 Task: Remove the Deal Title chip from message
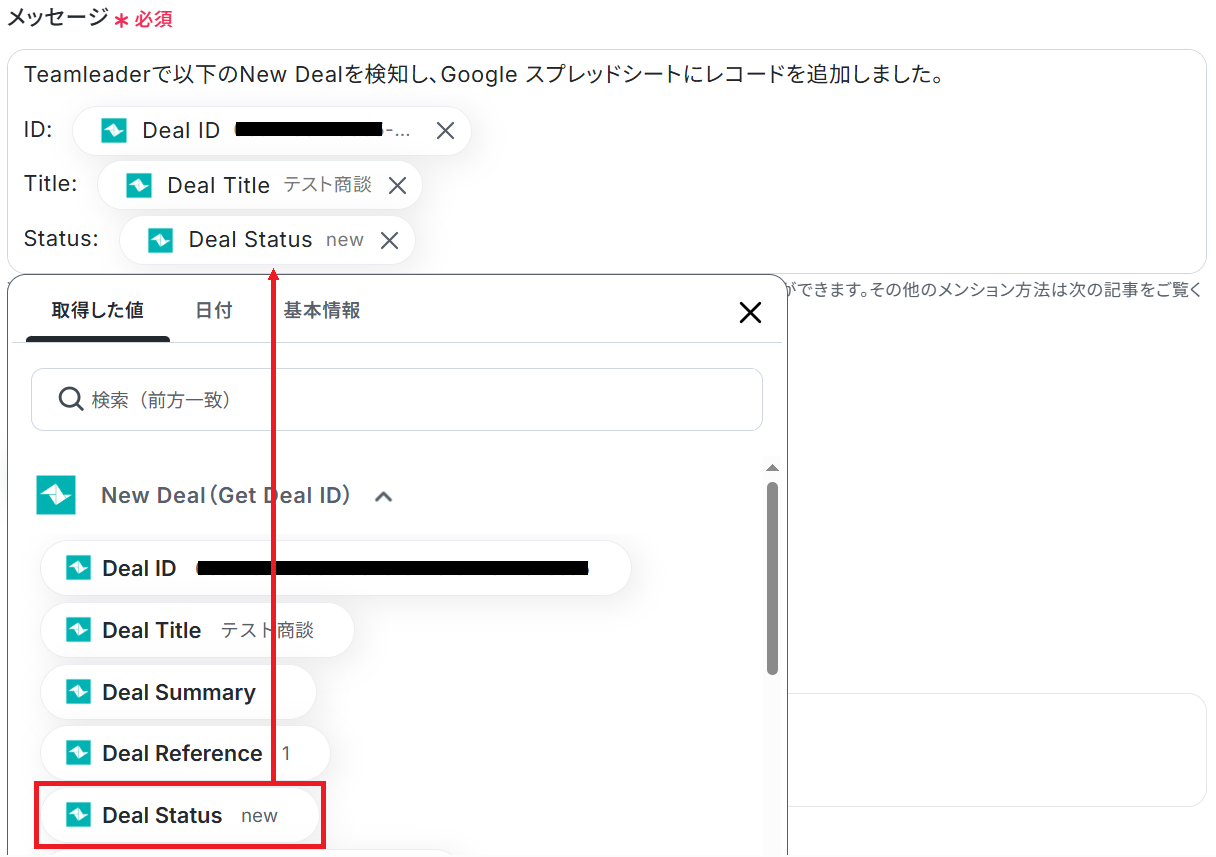tap(397, 185)
